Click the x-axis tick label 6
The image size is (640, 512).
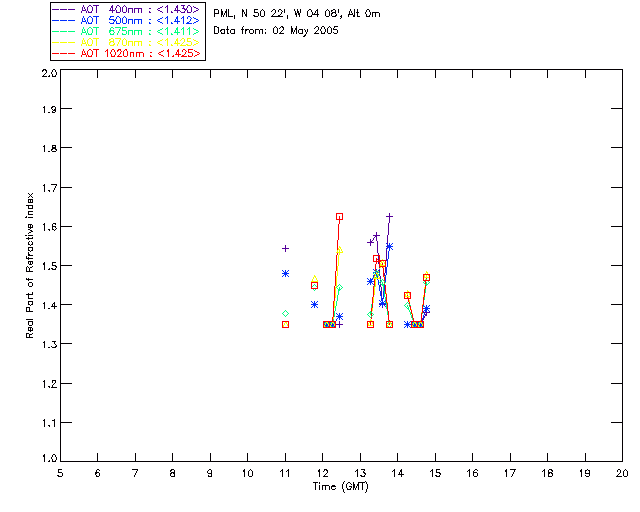pyautogui.click(x=98, y=473)
